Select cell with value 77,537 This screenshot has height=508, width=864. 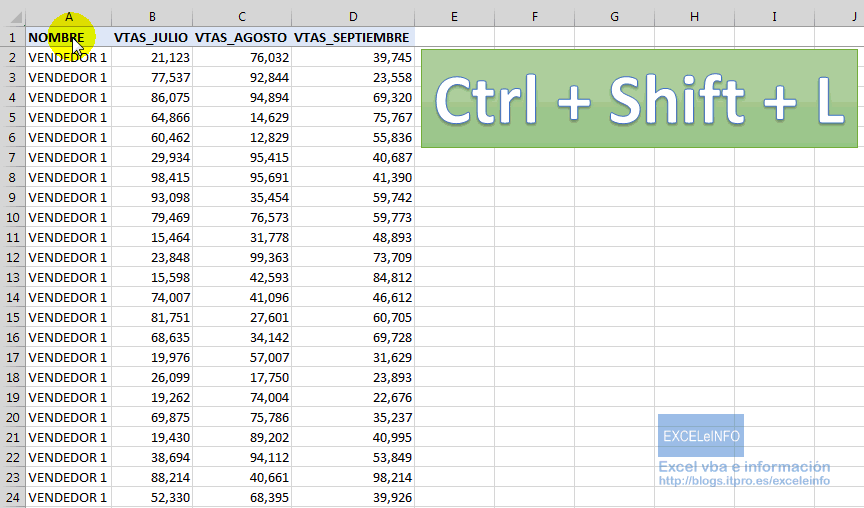tap(152, 78)
